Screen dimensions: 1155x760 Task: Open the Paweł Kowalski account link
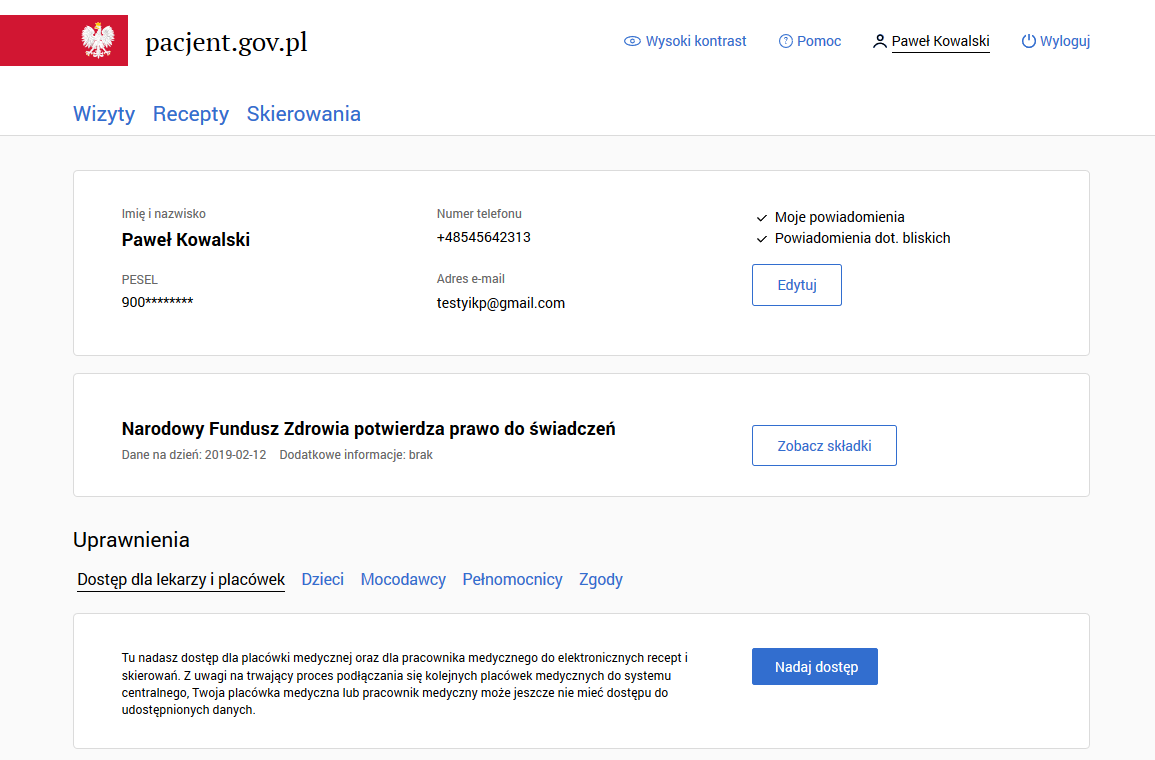click(940, 42)
